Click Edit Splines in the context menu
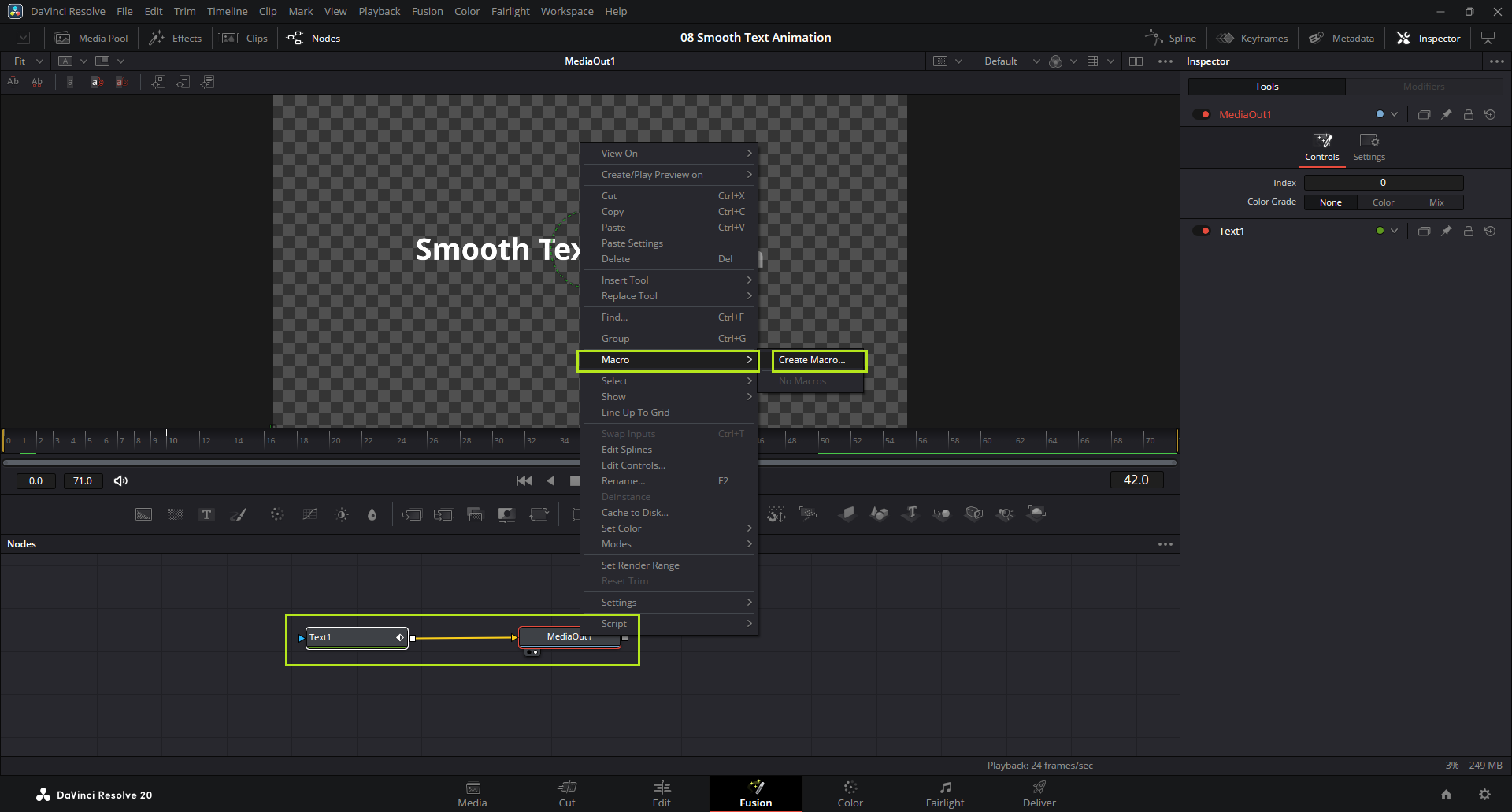 pos(627,450)
